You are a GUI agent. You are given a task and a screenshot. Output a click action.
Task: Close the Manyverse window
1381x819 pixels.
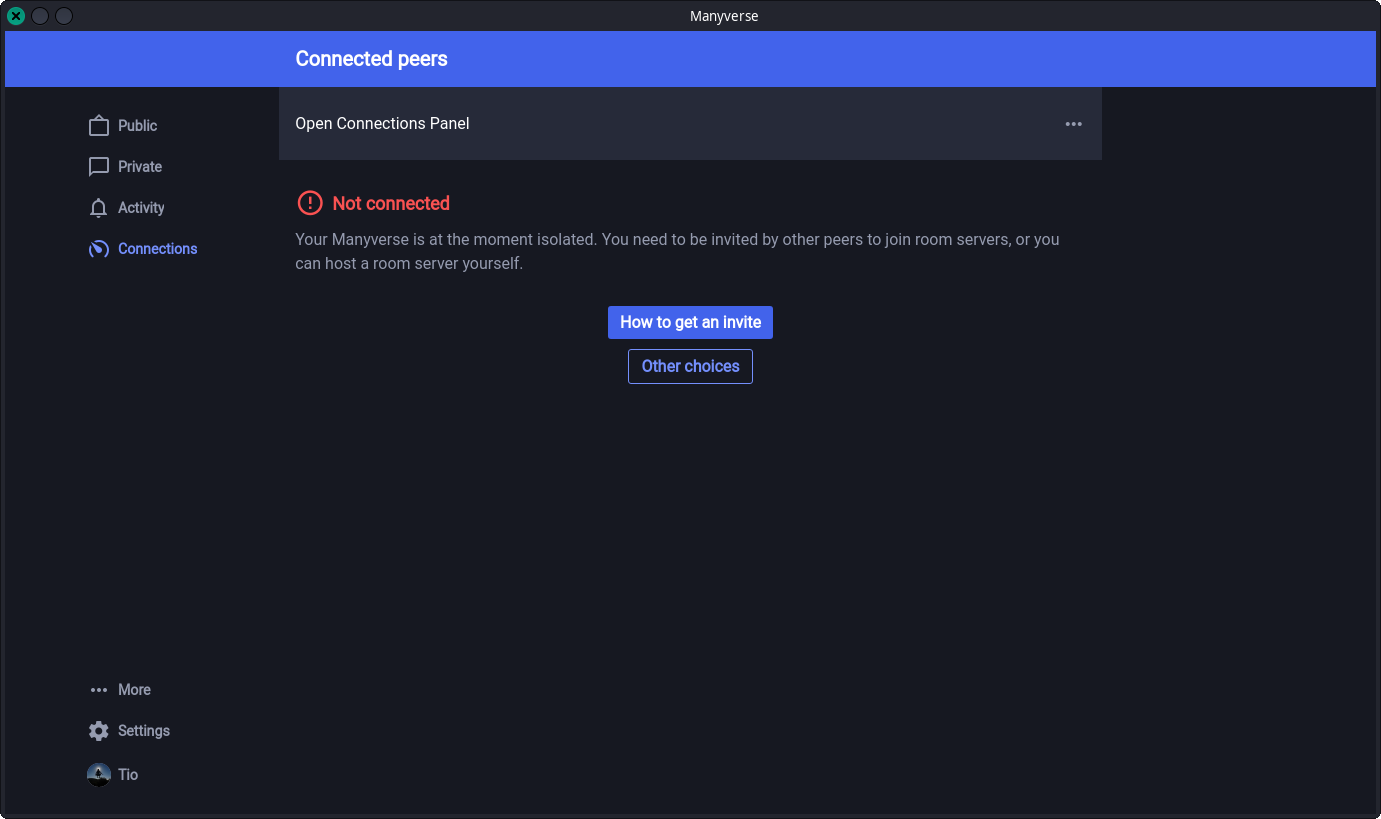coord(16,16)
